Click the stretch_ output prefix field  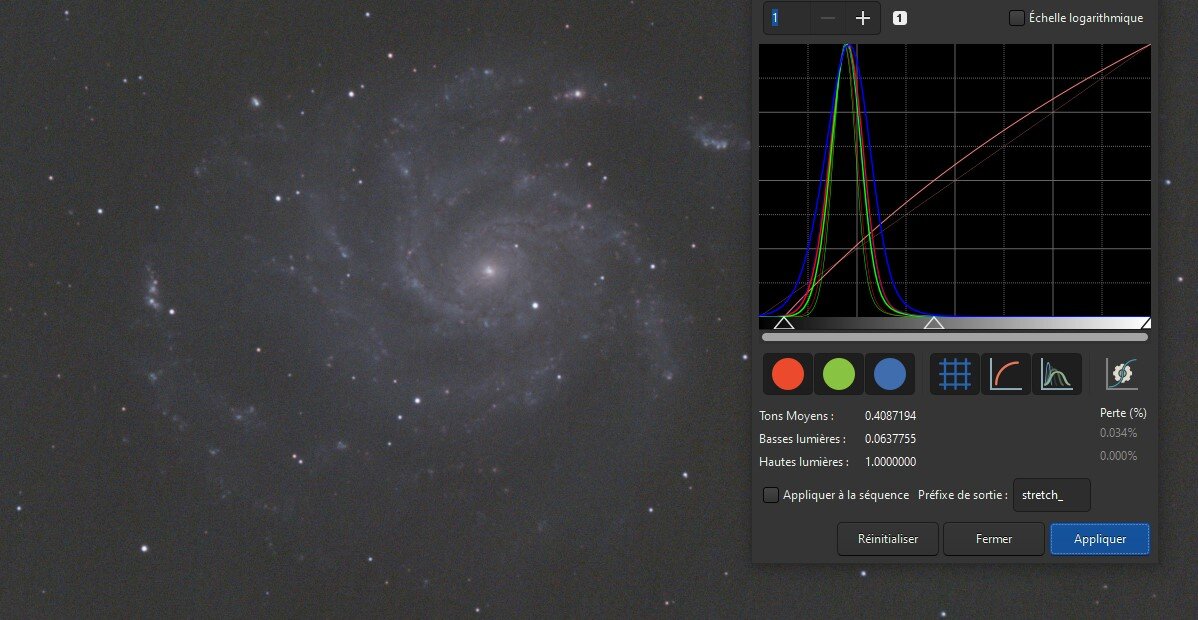(x=1051, y=495)
